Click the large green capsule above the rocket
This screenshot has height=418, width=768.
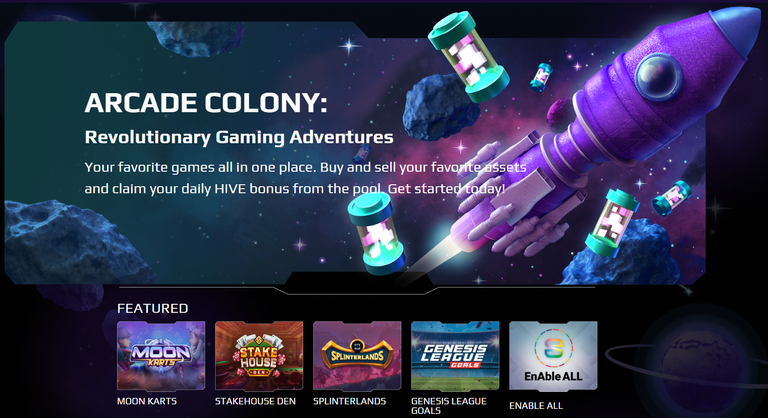coord(468,57)
